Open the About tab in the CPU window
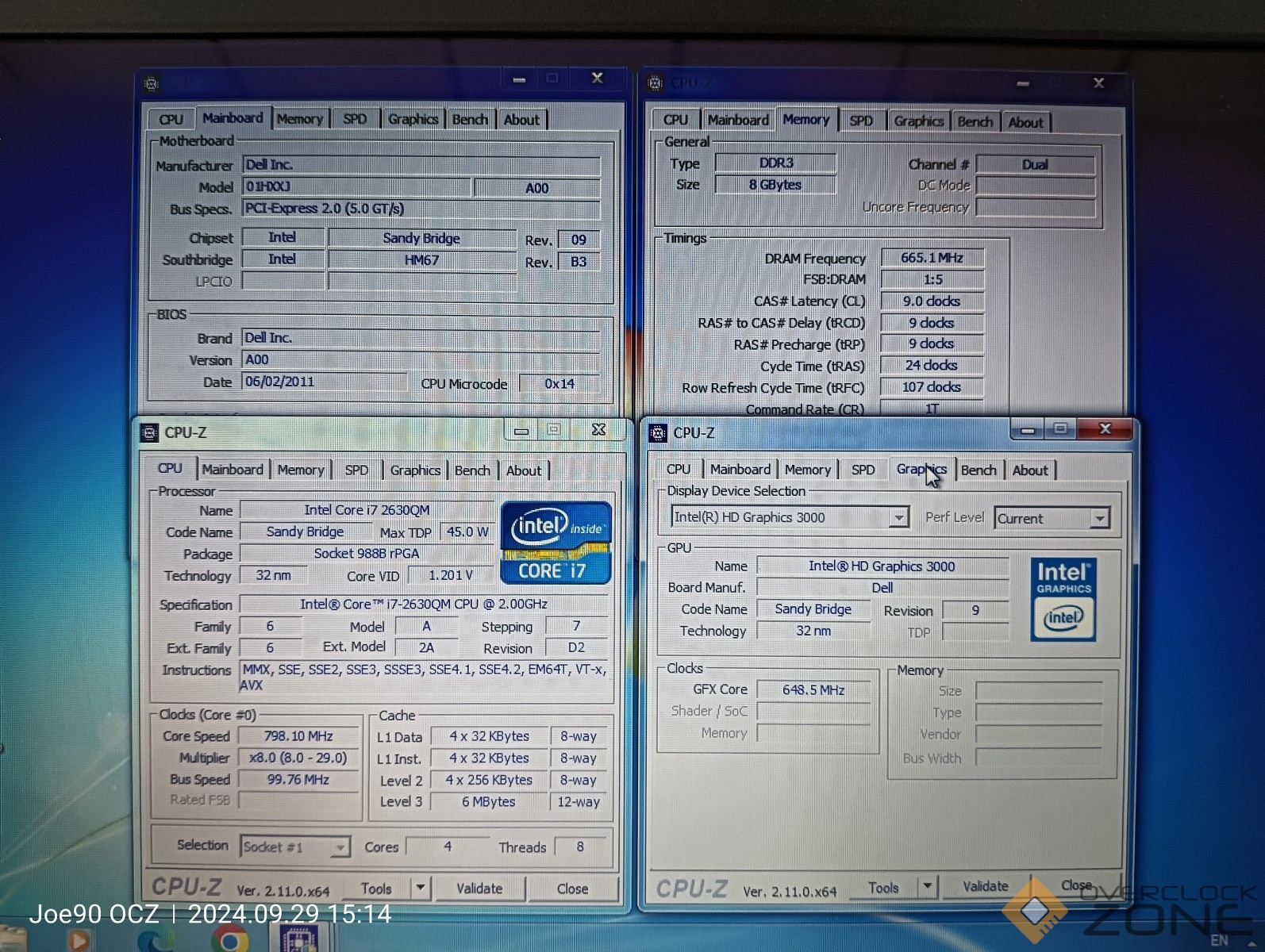Screen dimensions: 1265x952 pyautogui.click(x=524, y=470)
